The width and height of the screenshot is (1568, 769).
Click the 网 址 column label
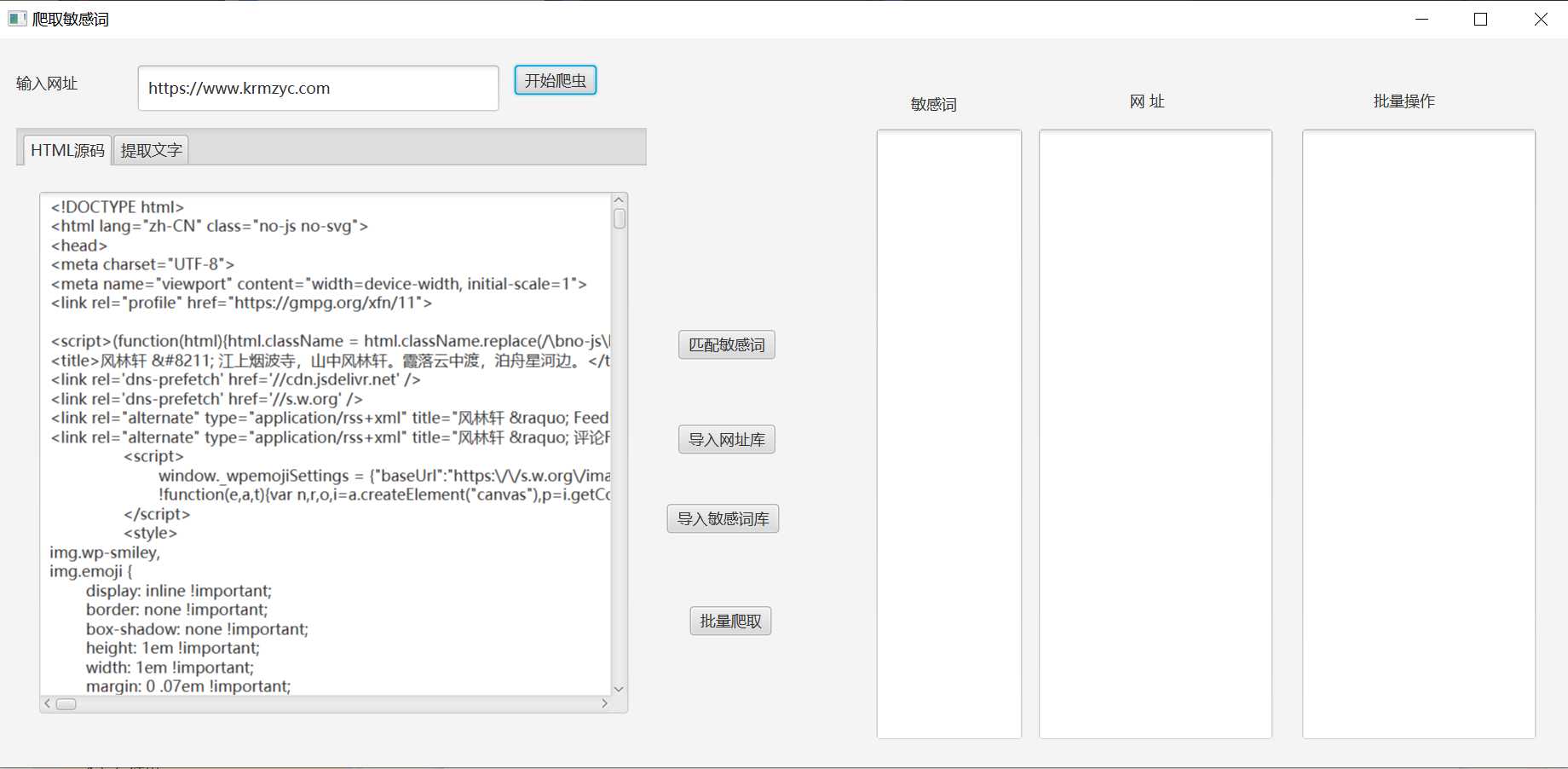click(1147, 101)
